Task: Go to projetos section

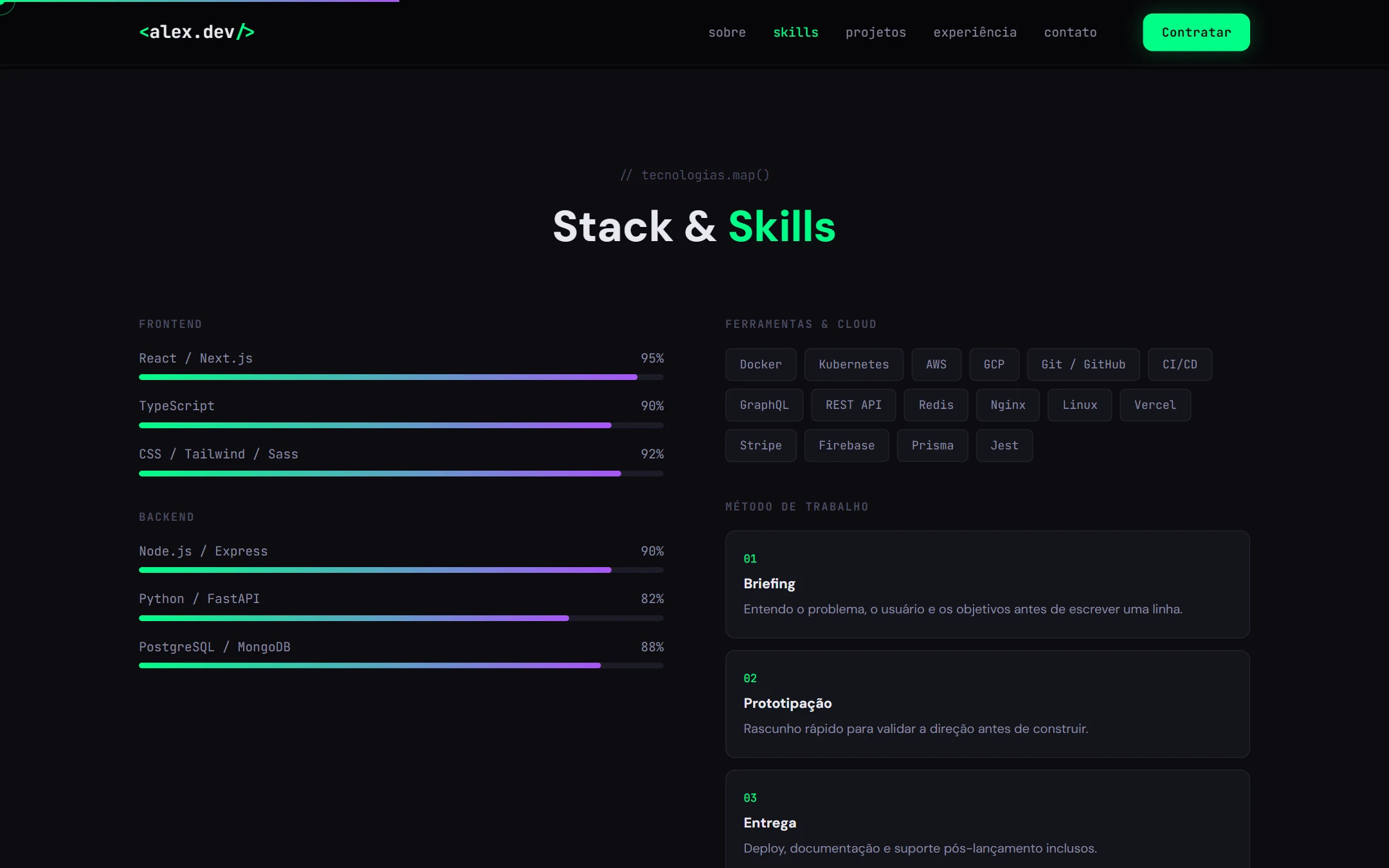Action: click(x=875, y=32)
